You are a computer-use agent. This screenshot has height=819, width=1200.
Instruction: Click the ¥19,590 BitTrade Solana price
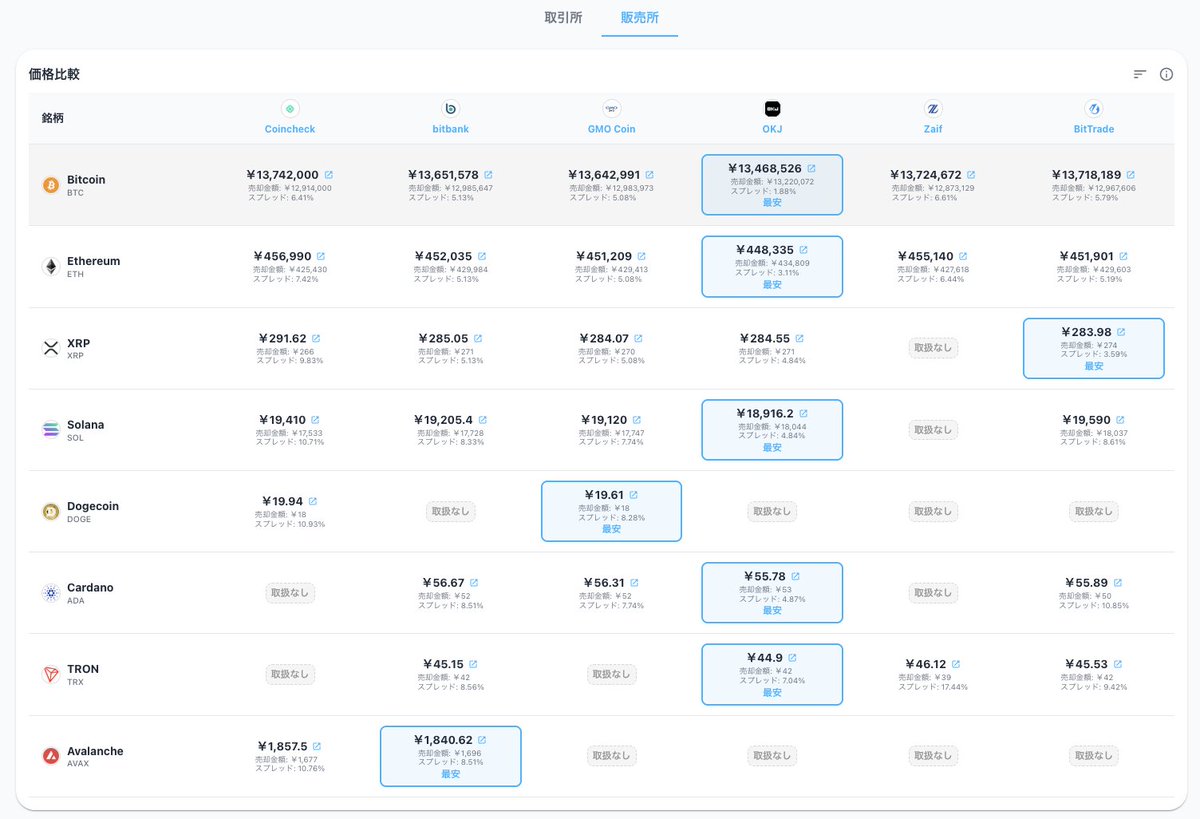coord(1086,420)
